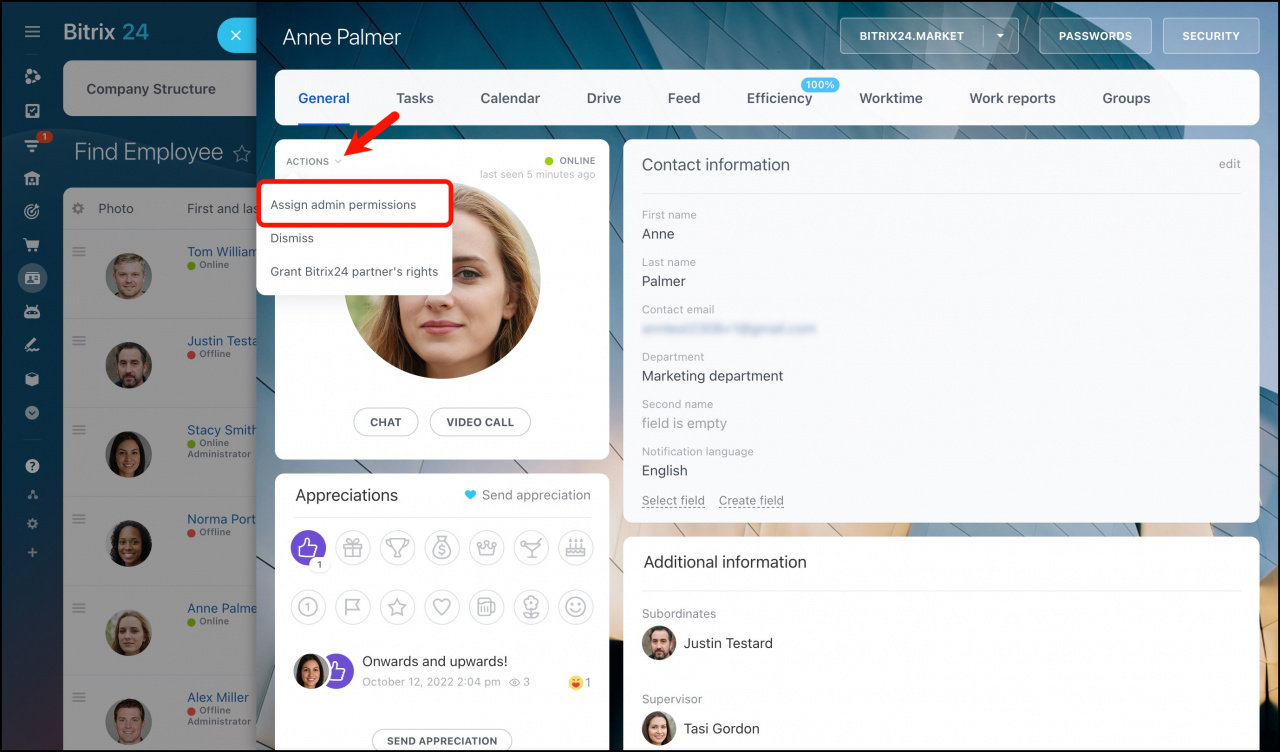Select the birthday cake appreciation icon
The height and width of the screenshot is (752, 1280).
click(576, 548)
